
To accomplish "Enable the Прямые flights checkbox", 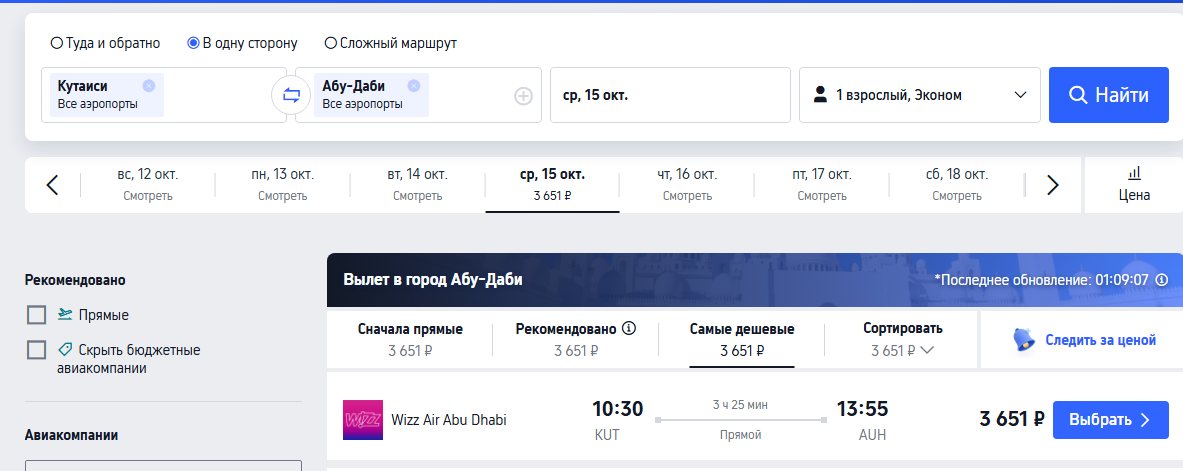I will tap(36, 315).
